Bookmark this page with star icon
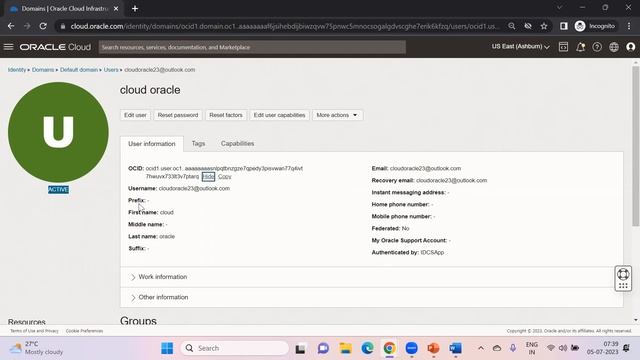The image size is (640, 360). point(544,26)
